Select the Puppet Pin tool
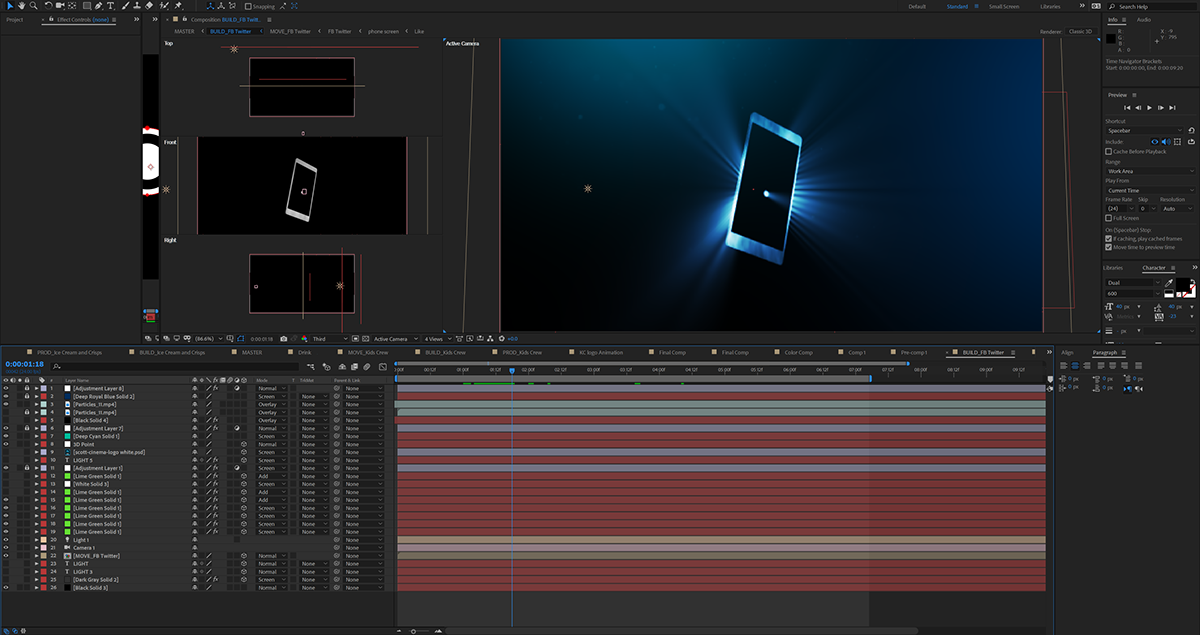Viewport: 1200px width, 635px height. [x=178, y=5]
